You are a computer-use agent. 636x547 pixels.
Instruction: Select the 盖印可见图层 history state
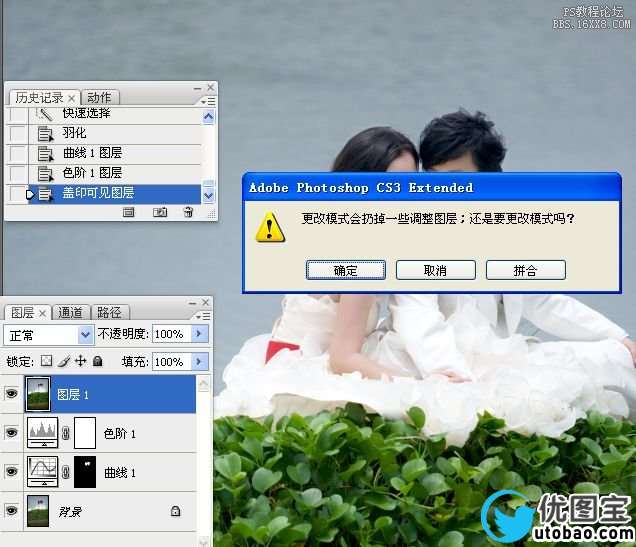115,193
